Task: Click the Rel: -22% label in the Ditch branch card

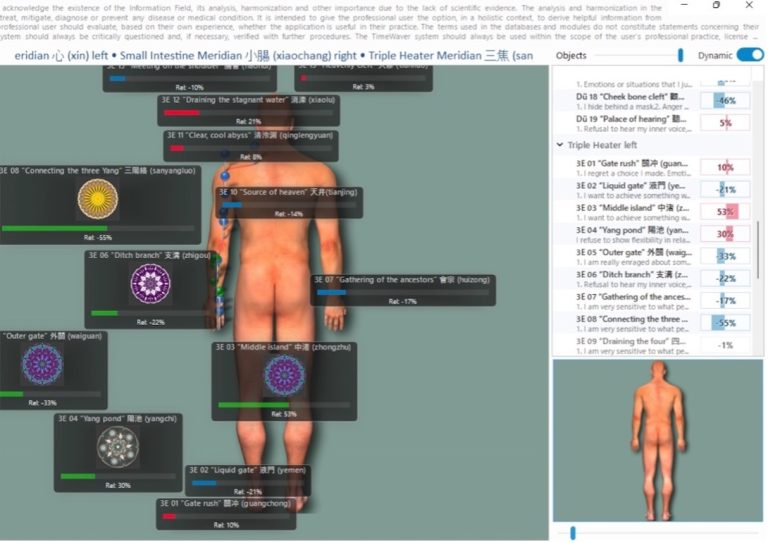Action: point(150,322)
